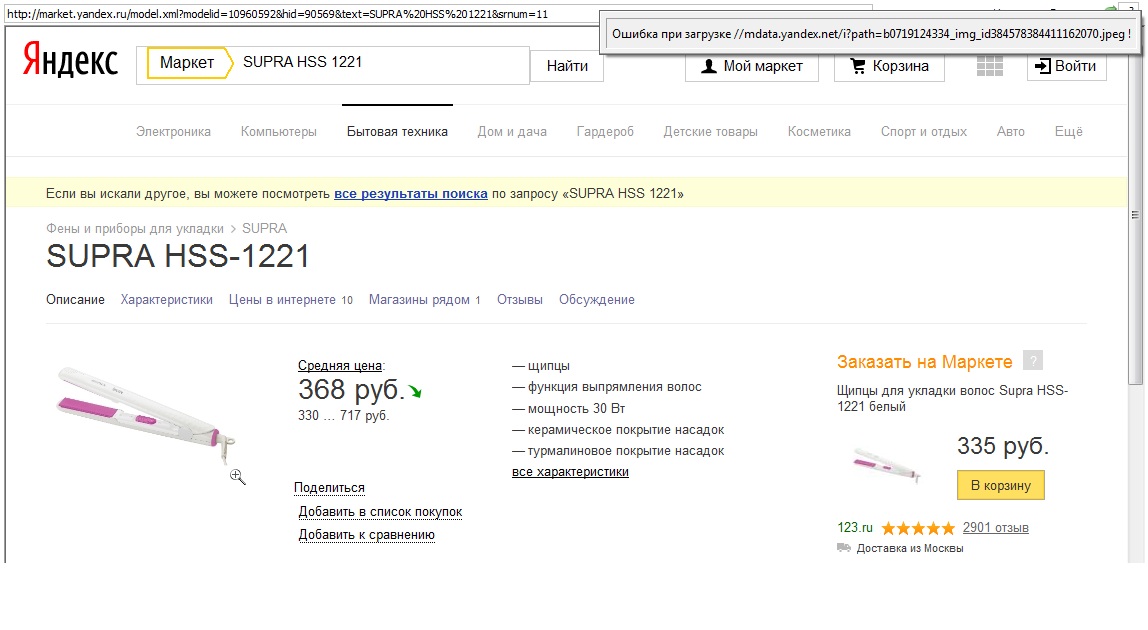Screen dimensions: 1148x630
Task: Click the image loading error tooltip
Action: pyautogui.click(x=870, y=34)
